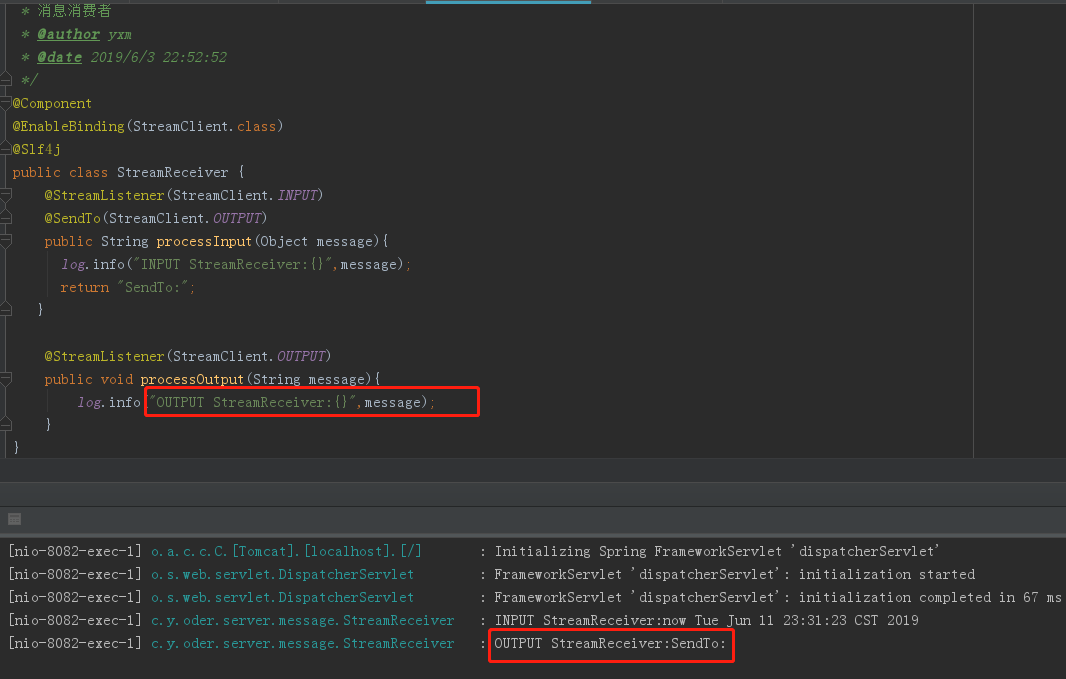Toggle fold marker beside the @Slf4j annotation
1066x679 pixels.
click(x=6, y=149)
